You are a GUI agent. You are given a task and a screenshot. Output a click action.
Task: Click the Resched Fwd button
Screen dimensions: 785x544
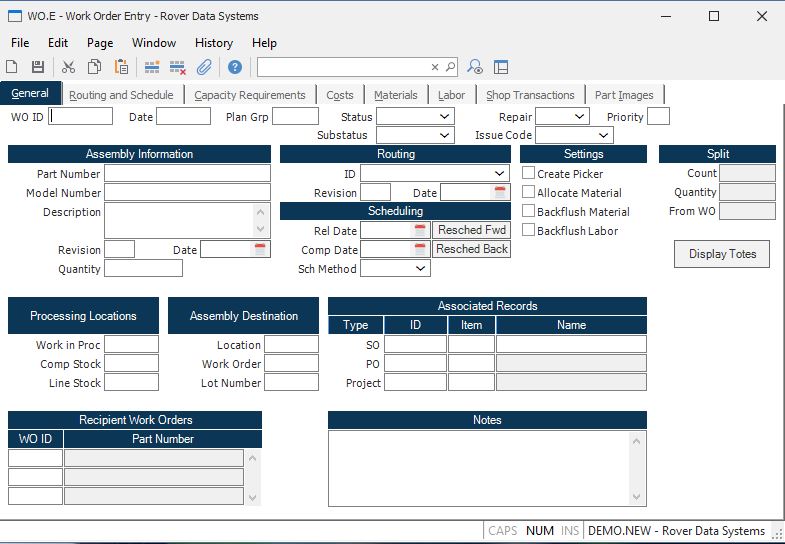[x=471, y=230]
